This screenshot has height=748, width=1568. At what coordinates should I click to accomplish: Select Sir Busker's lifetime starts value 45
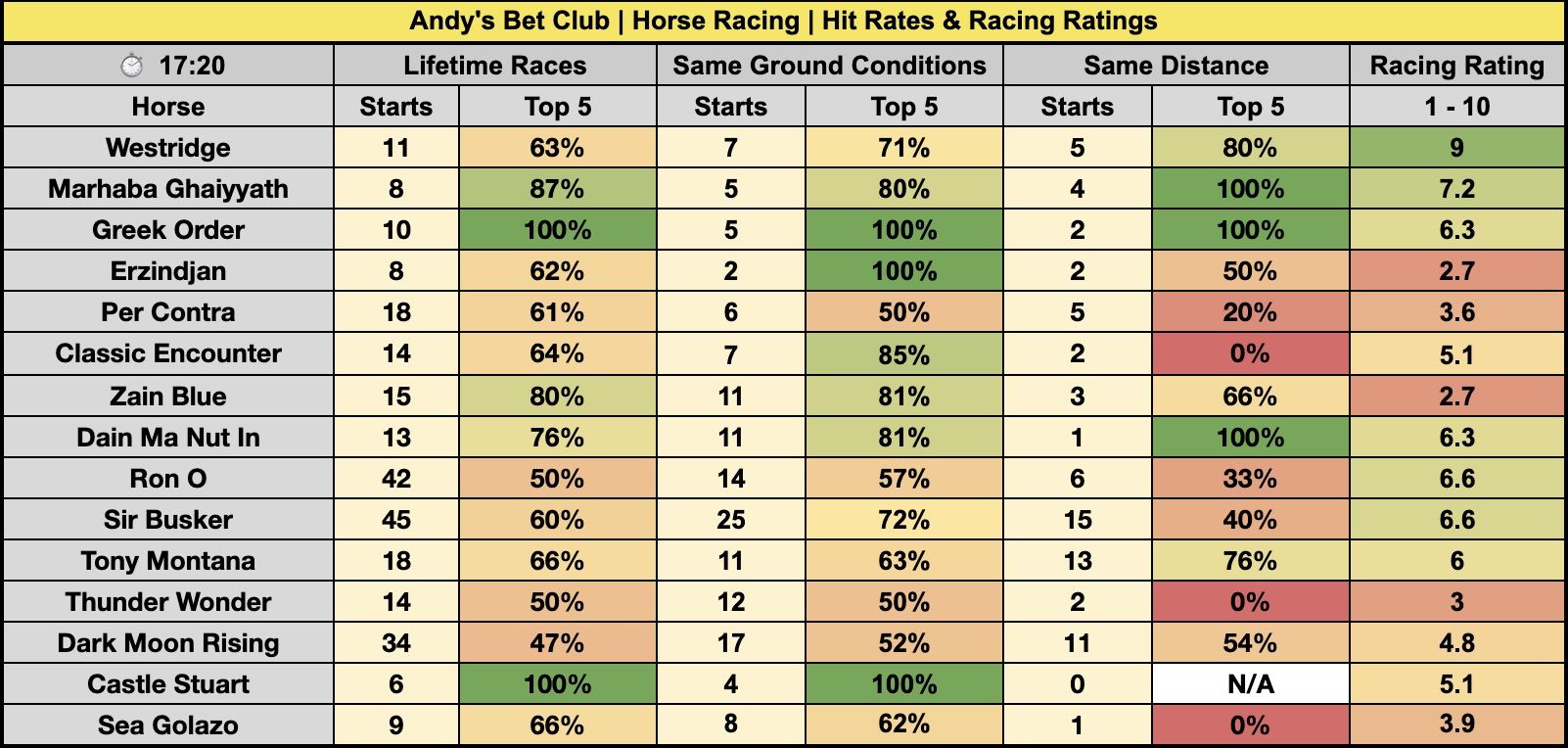point(396,520)
